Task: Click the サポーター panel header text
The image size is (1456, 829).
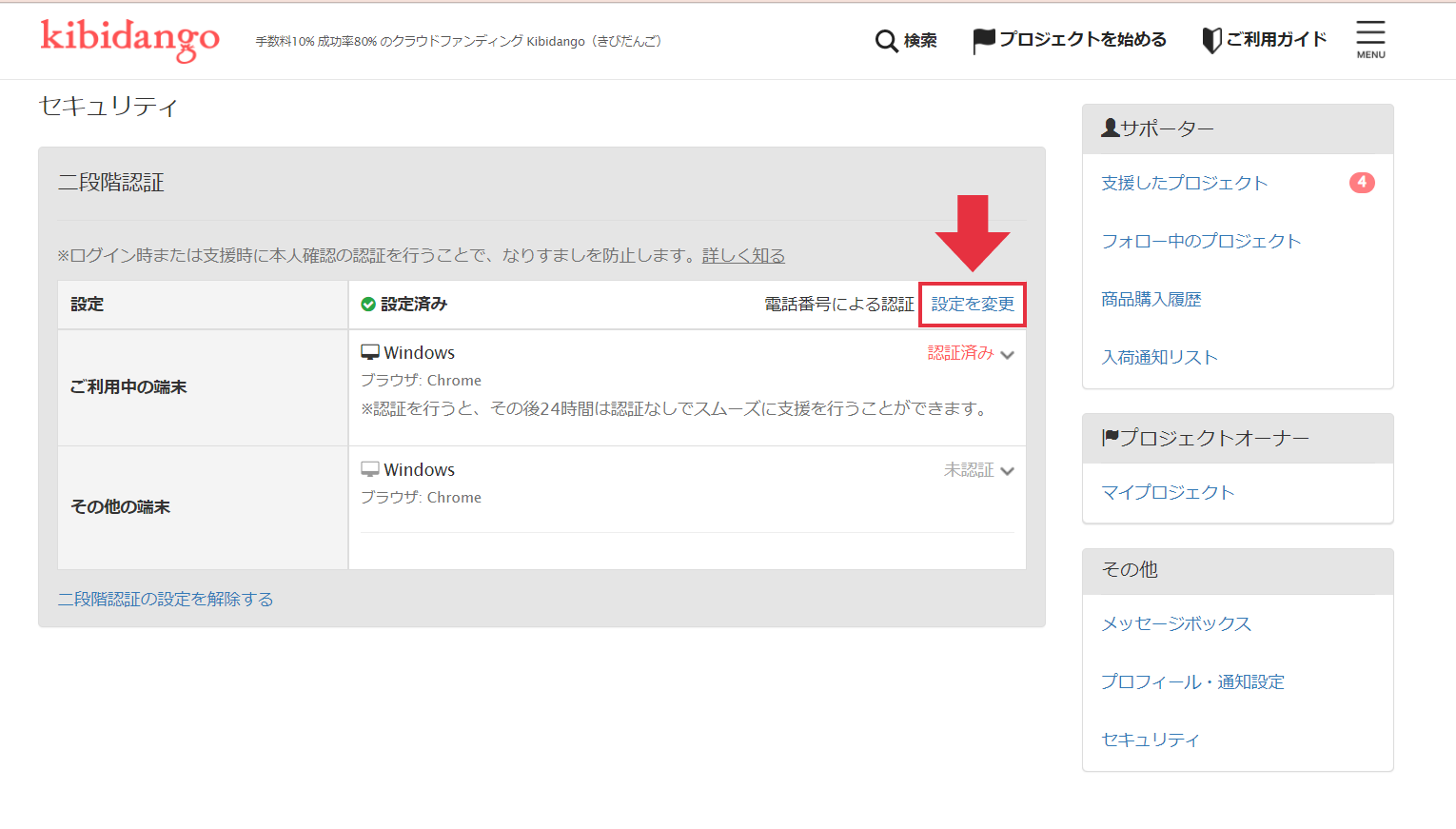Action: tap(1168, 128)
